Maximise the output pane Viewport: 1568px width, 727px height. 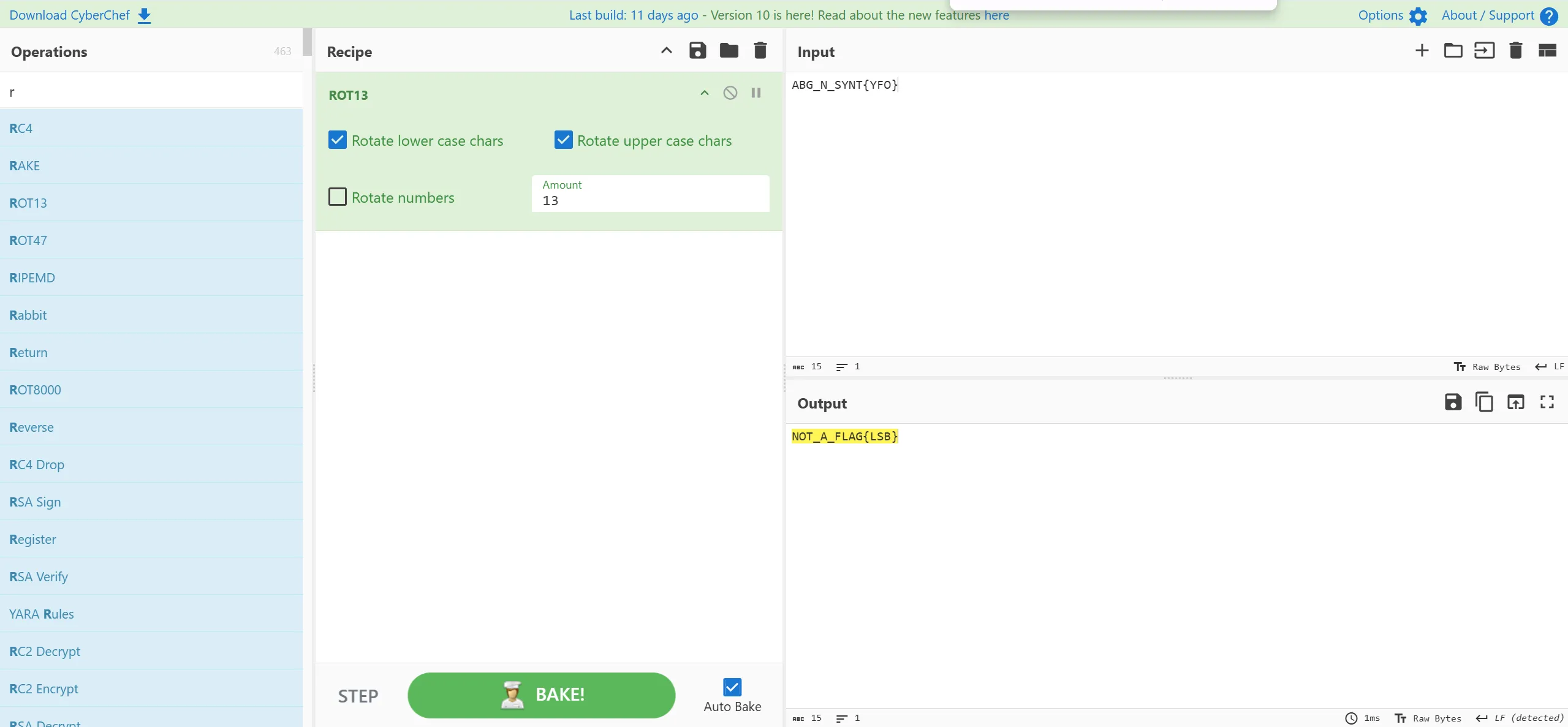point(1547,402)
